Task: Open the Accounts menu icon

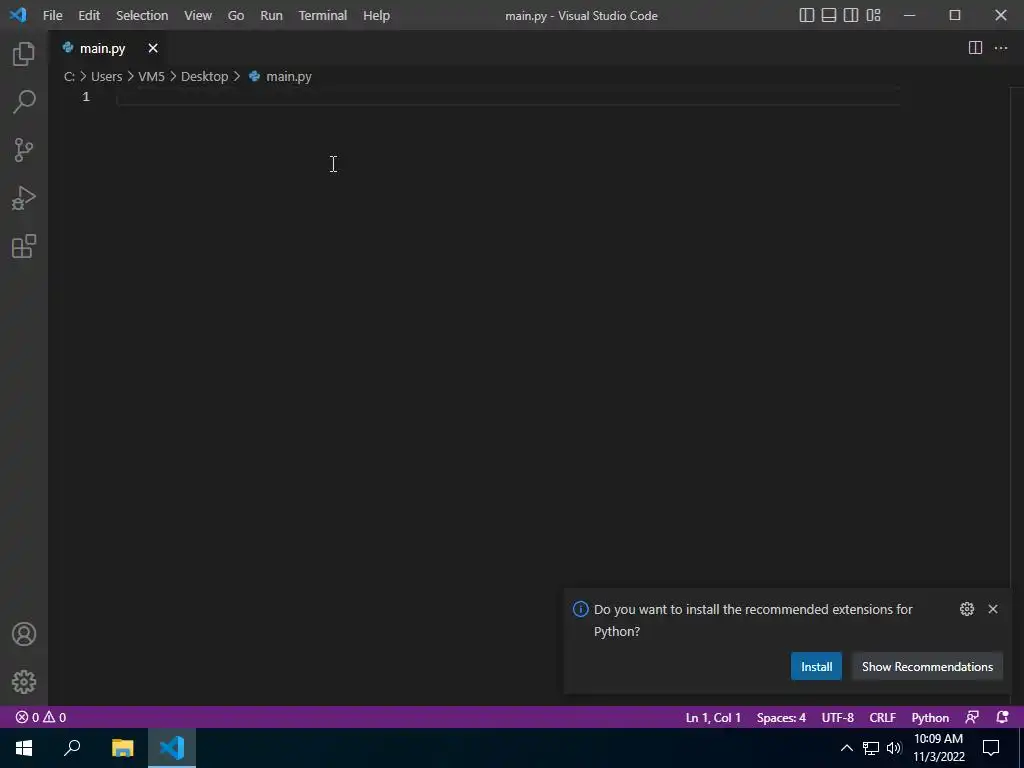Action: (x=24, y=634)
